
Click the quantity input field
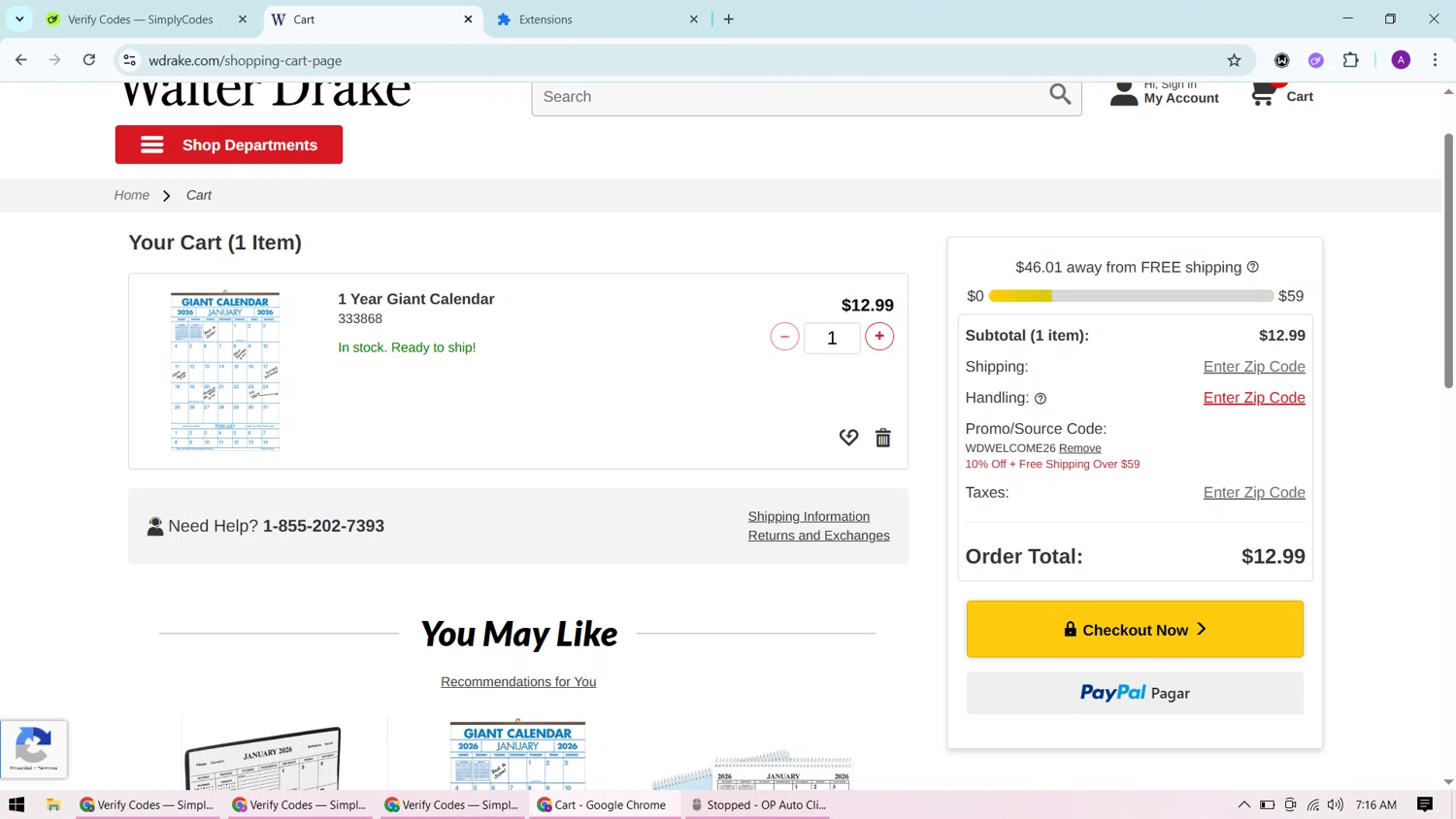[832, 338]
